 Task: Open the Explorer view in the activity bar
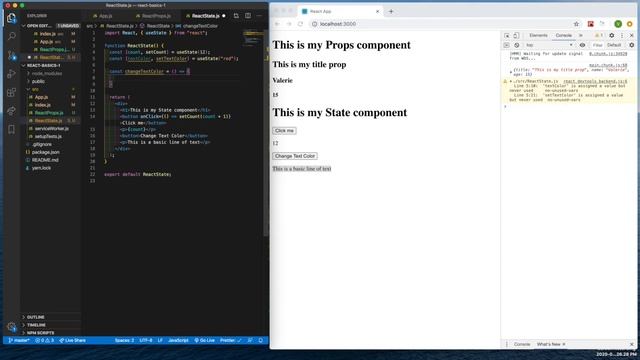[x=11, y=18]
